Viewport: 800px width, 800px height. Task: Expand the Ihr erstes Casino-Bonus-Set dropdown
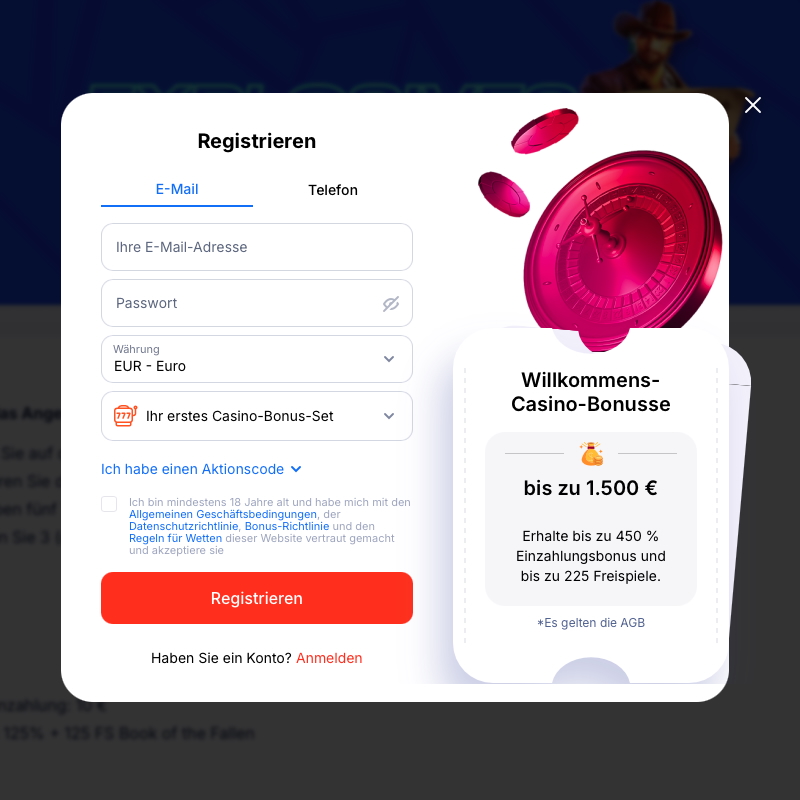click(x=257, y=416)
